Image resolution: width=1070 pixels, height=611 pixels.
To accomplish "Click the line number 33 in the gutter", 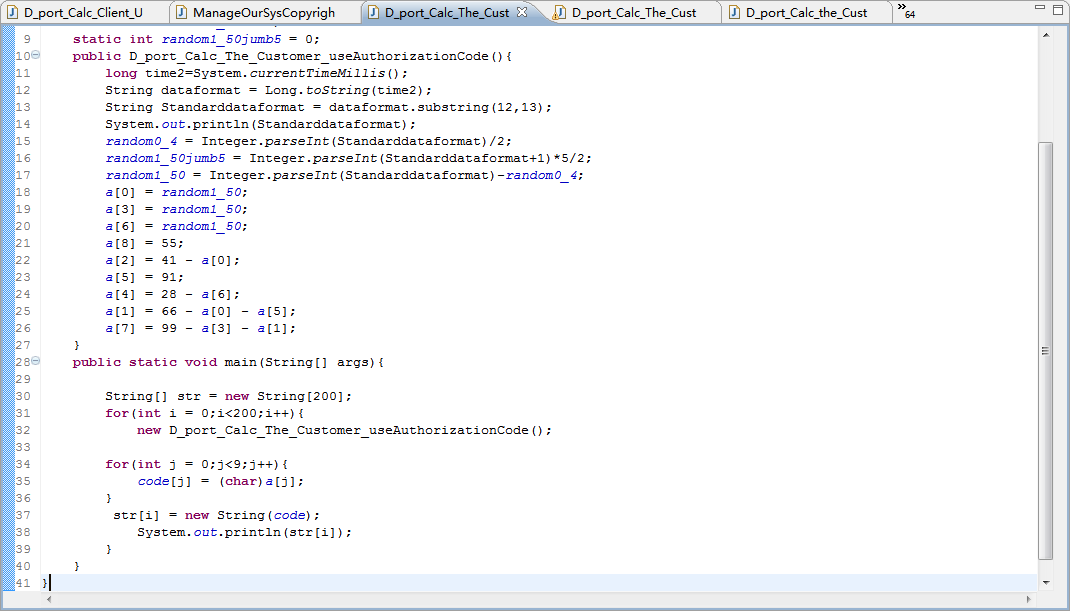I will [23, 447].
